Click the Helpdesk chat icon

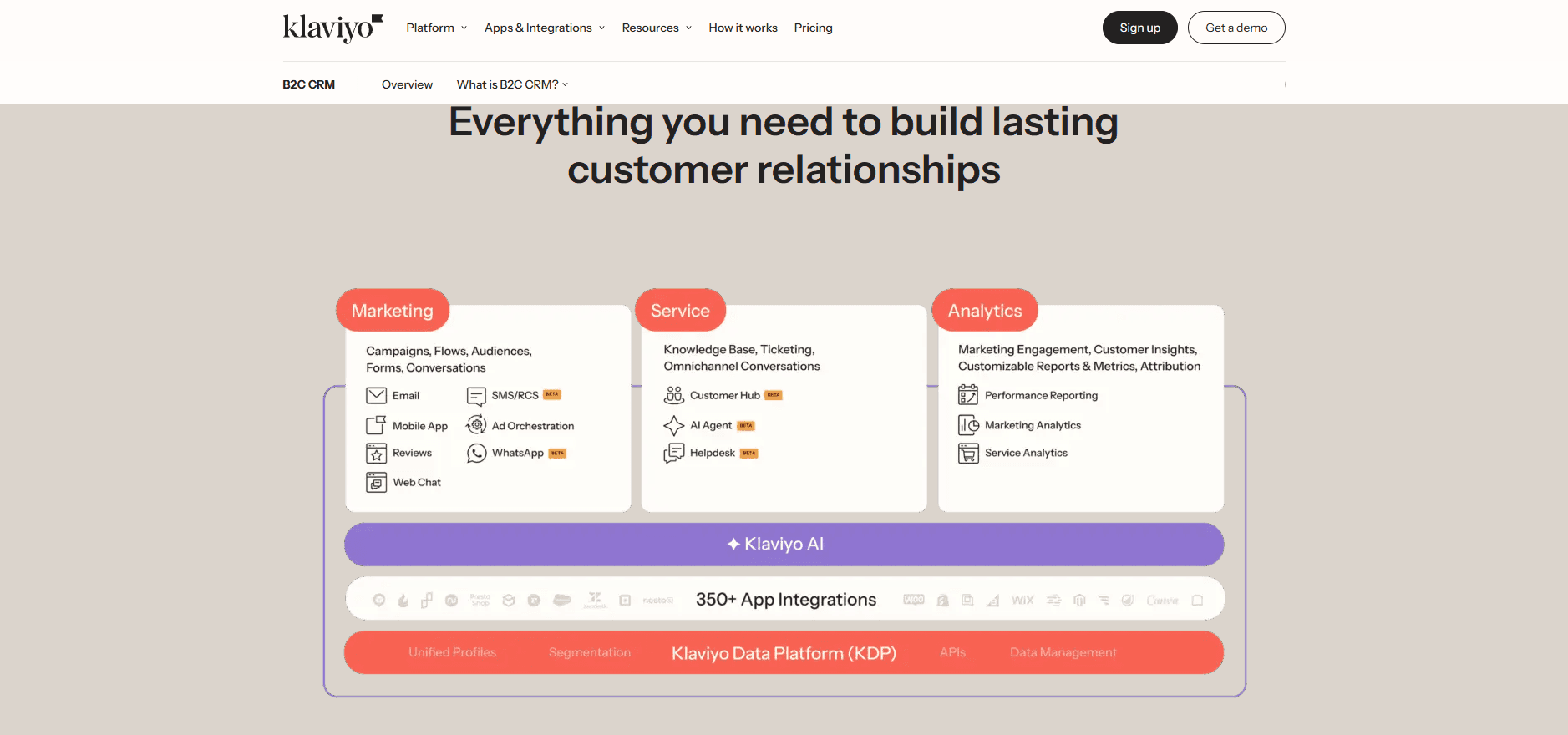pos(673,454)
